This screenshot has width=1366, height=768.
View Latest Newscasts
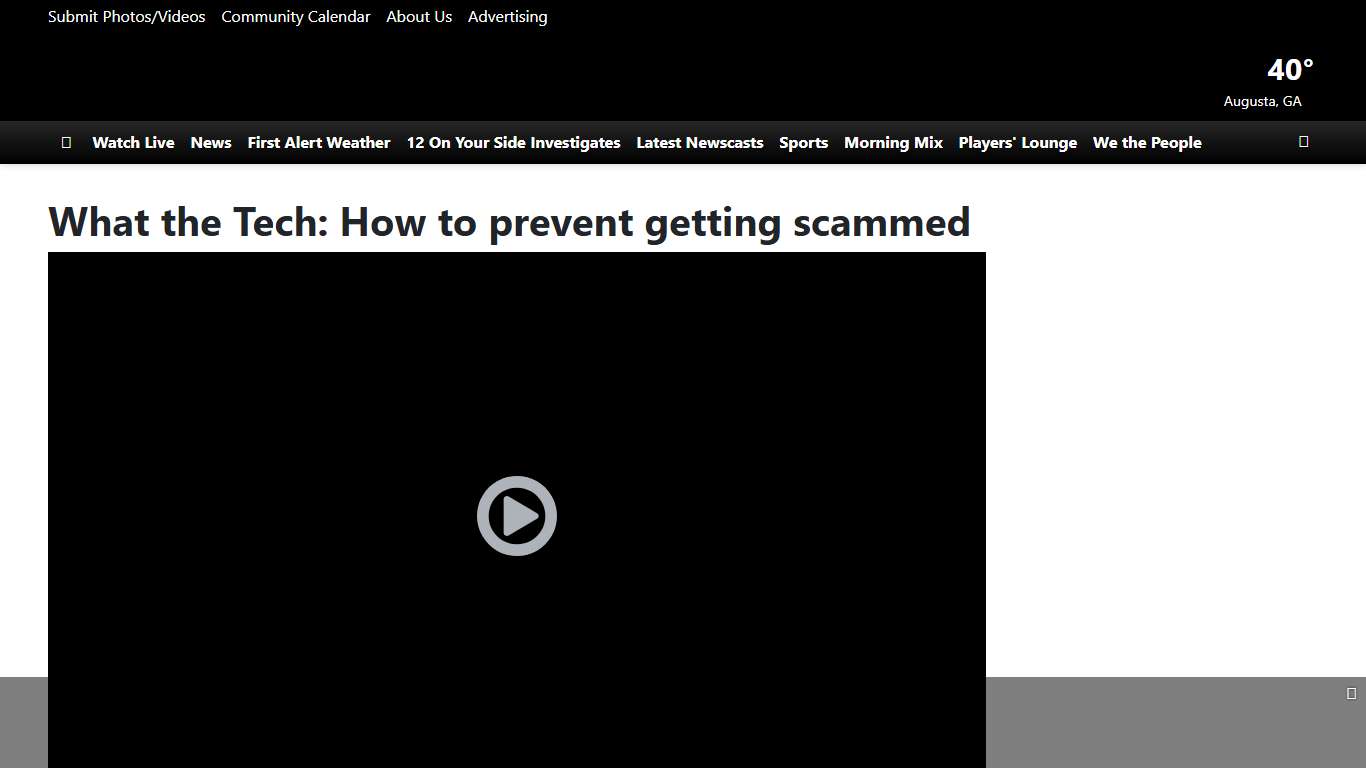699,142
